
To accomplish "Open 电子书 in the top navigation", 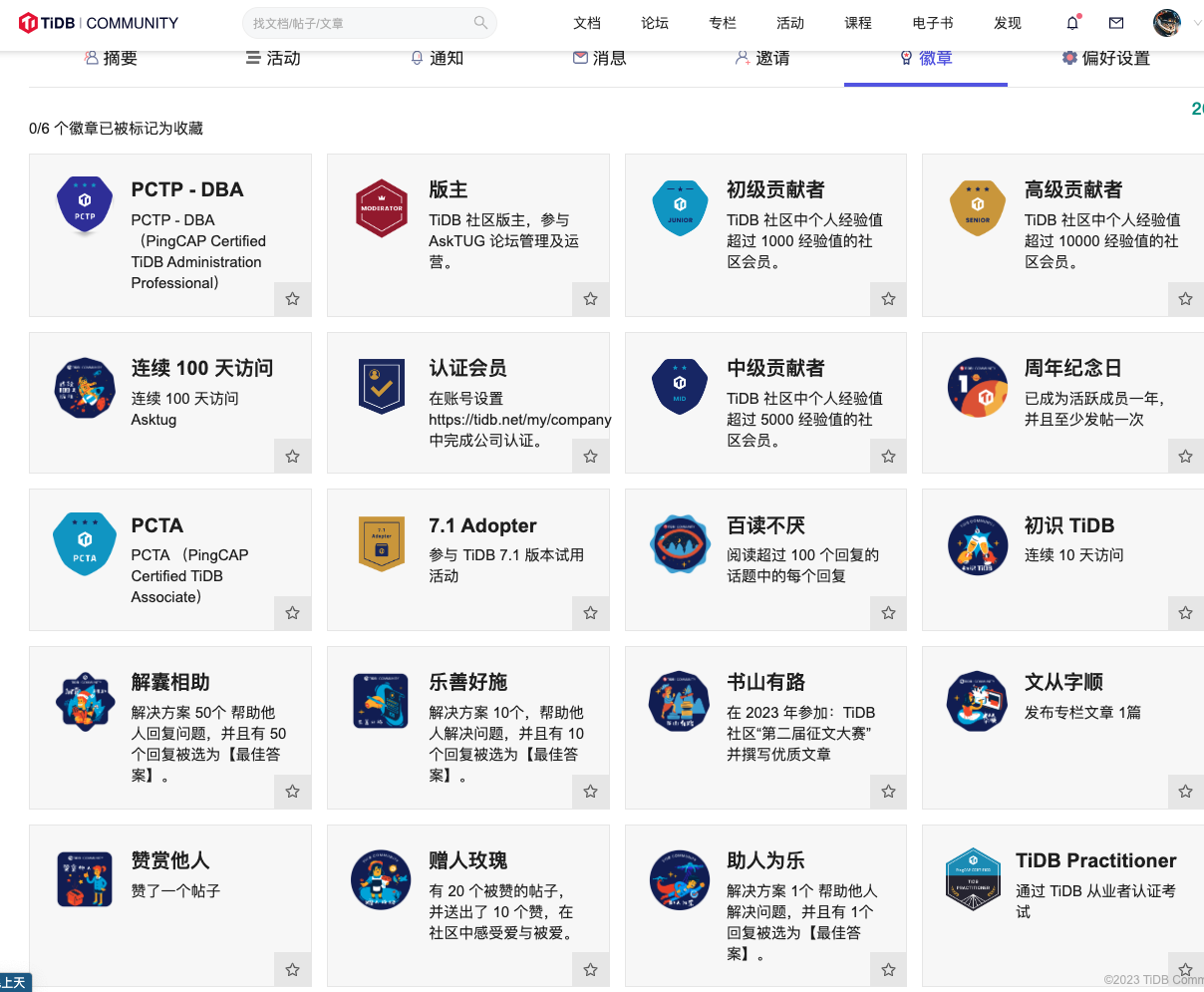I will [933, 23].
